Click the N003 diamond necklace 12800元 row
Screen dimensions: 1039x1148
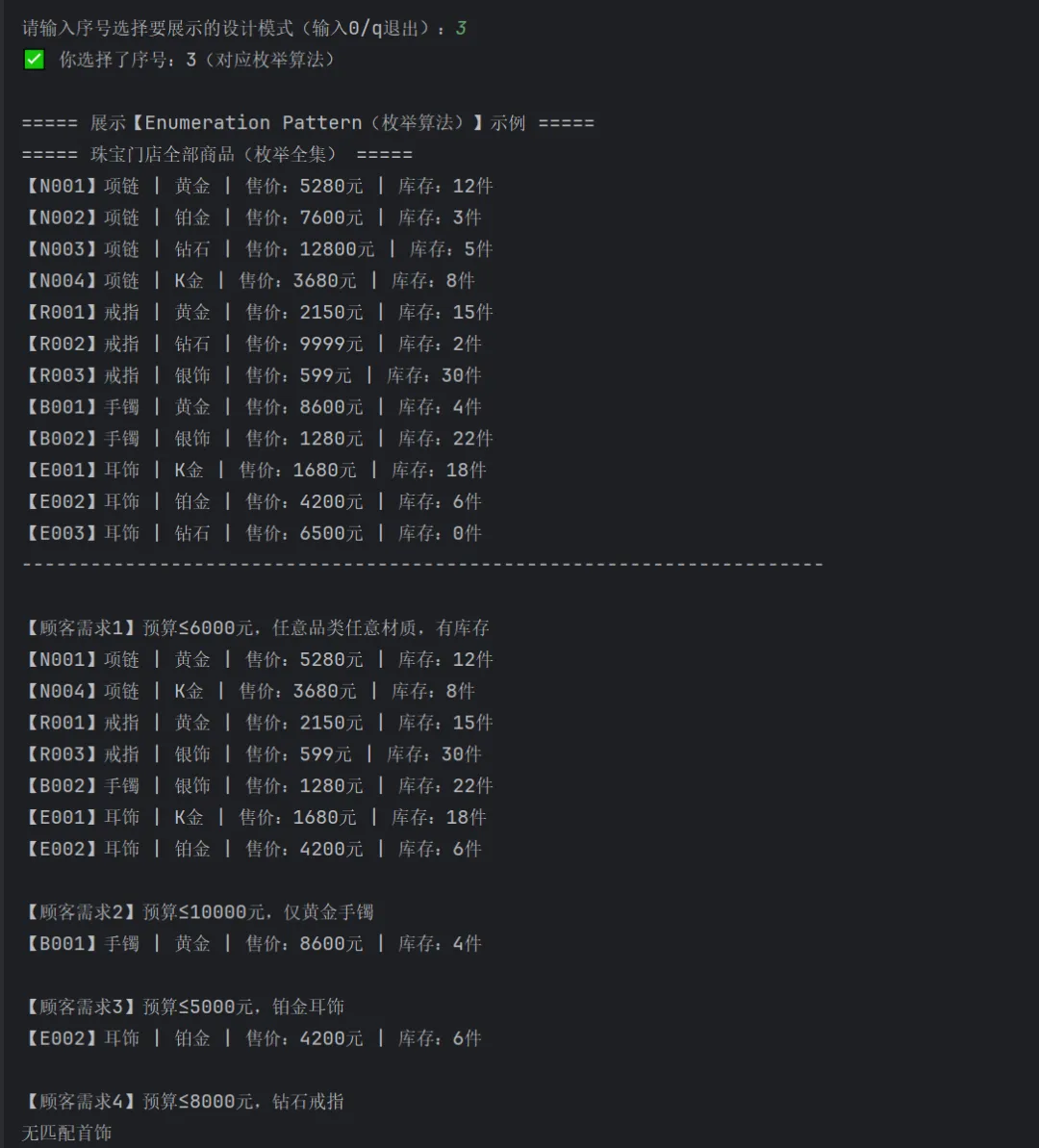[258, 249]
